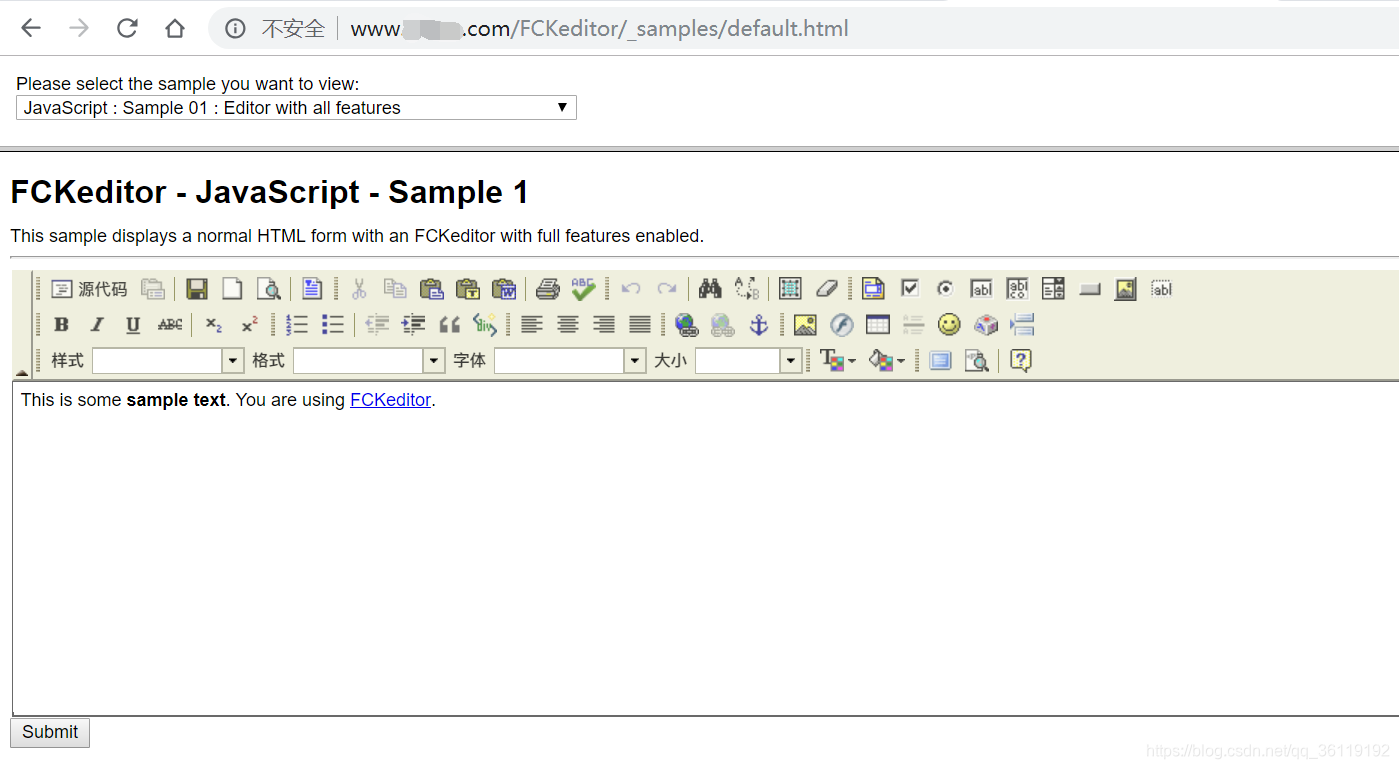
Task: Insert a Selection Field form icon
Action: 1053,289
